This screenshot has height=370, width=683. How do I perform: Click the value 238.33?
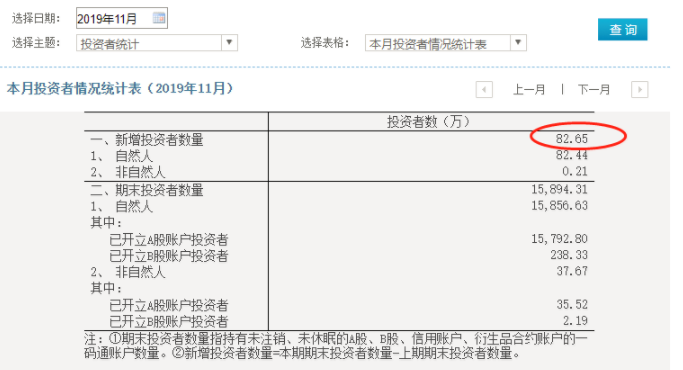(x=569, y=255)
